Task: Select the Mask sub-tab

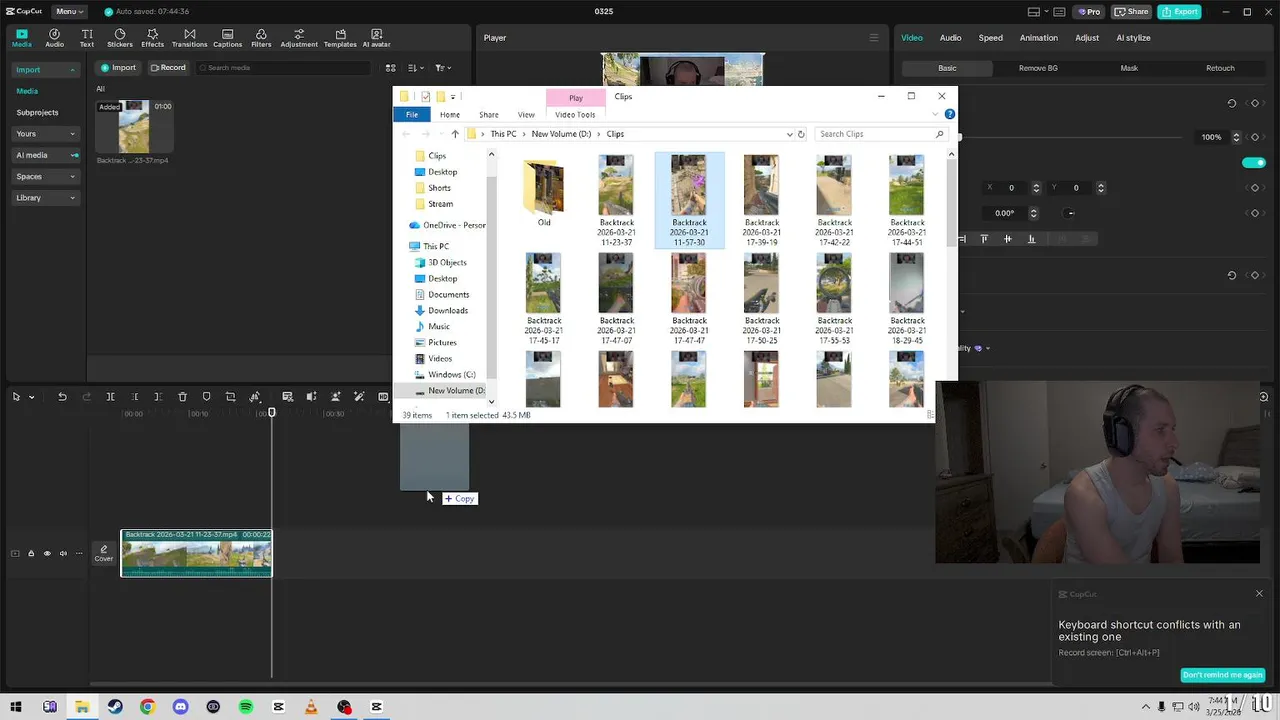Action: point(1129,68)
